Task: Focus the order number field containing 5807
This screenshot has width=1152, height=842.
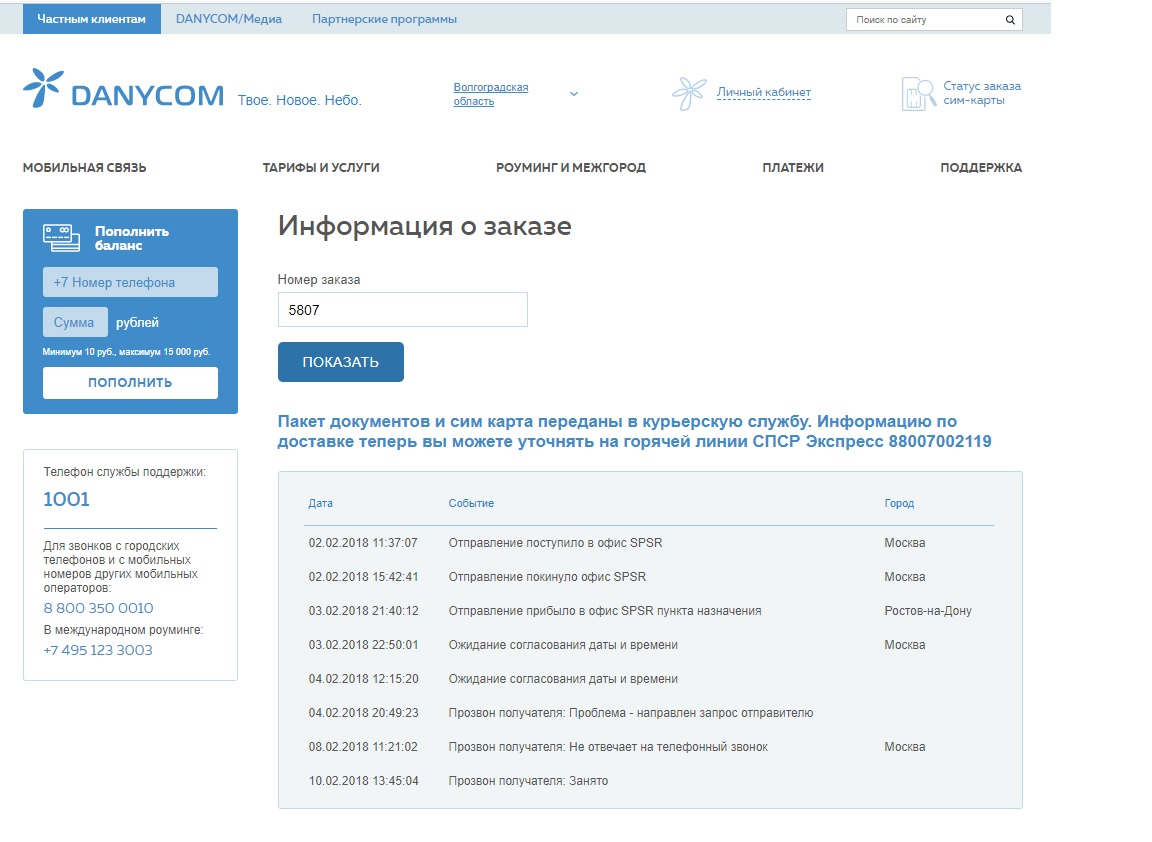Action: (403, 309)
